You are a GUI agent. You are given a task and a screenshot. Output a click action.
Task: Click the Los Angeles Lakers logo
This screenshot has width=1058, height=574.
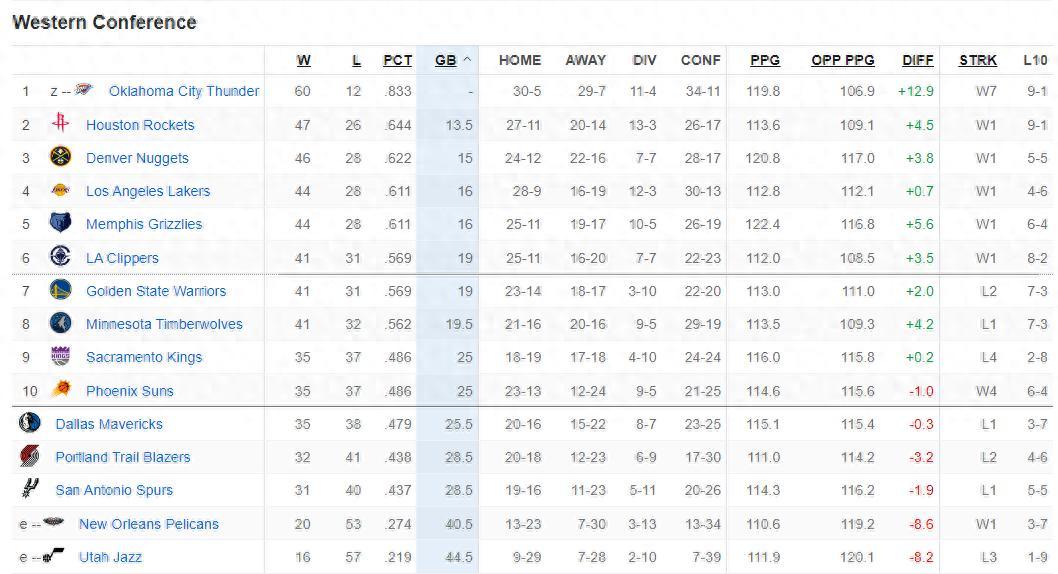[x=60, y=190]
